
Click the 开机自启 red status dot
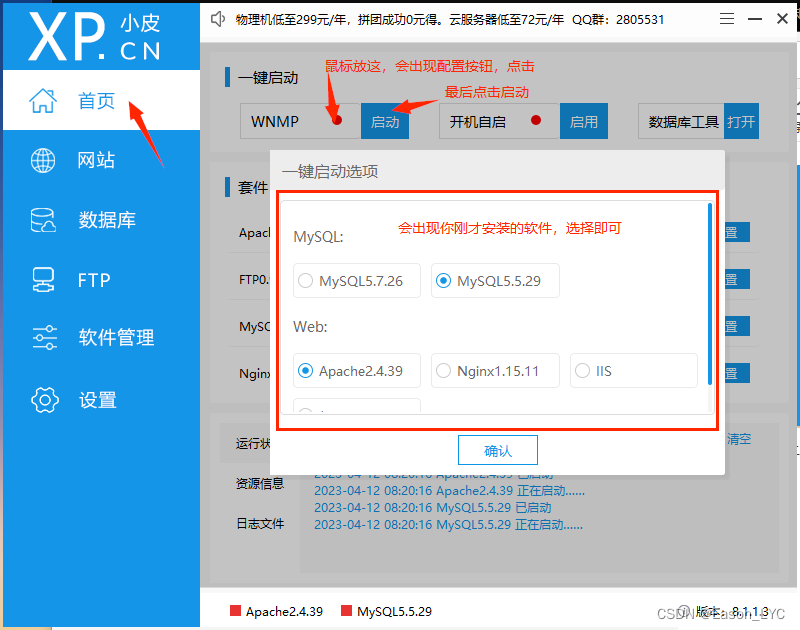[536, 120]
